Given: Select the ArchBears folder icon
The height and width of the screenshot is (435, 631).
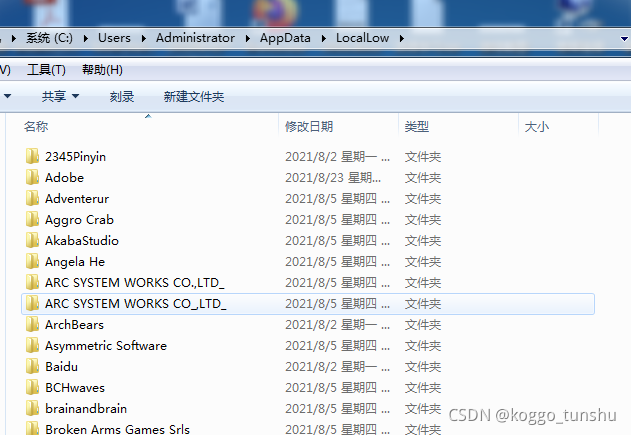Looking at the screenshot, I should point(32,324).
